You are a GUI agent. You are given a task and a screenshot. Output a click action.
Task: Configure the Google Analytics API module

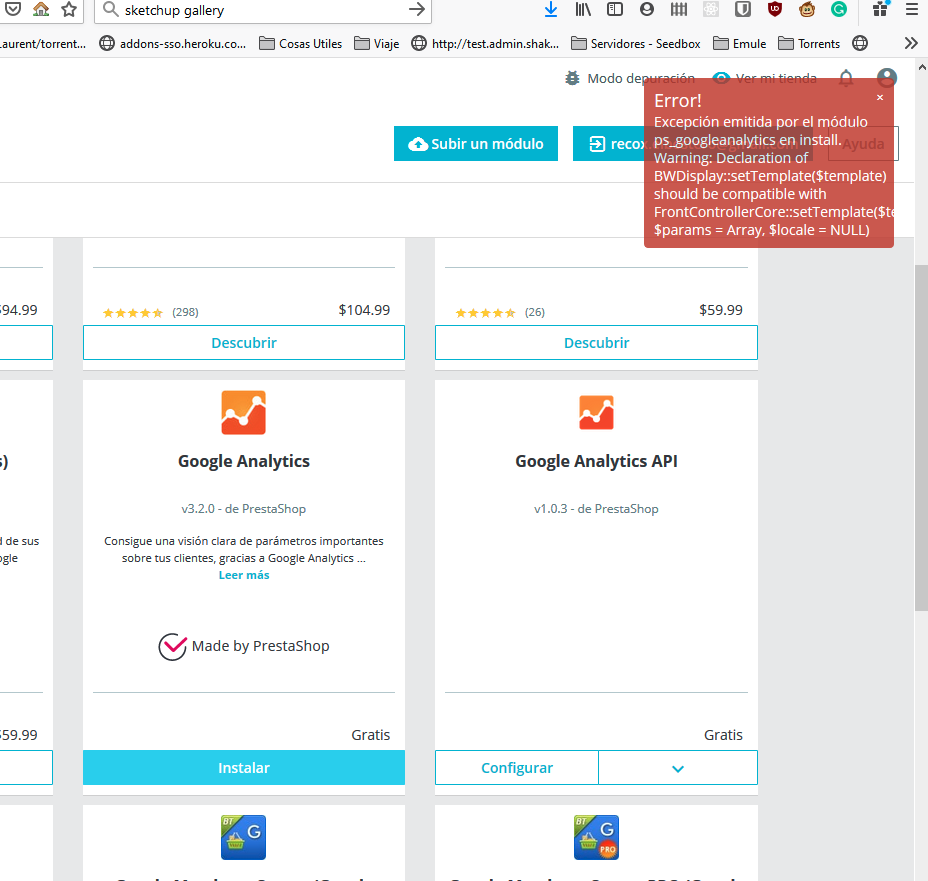pos(517,767)
